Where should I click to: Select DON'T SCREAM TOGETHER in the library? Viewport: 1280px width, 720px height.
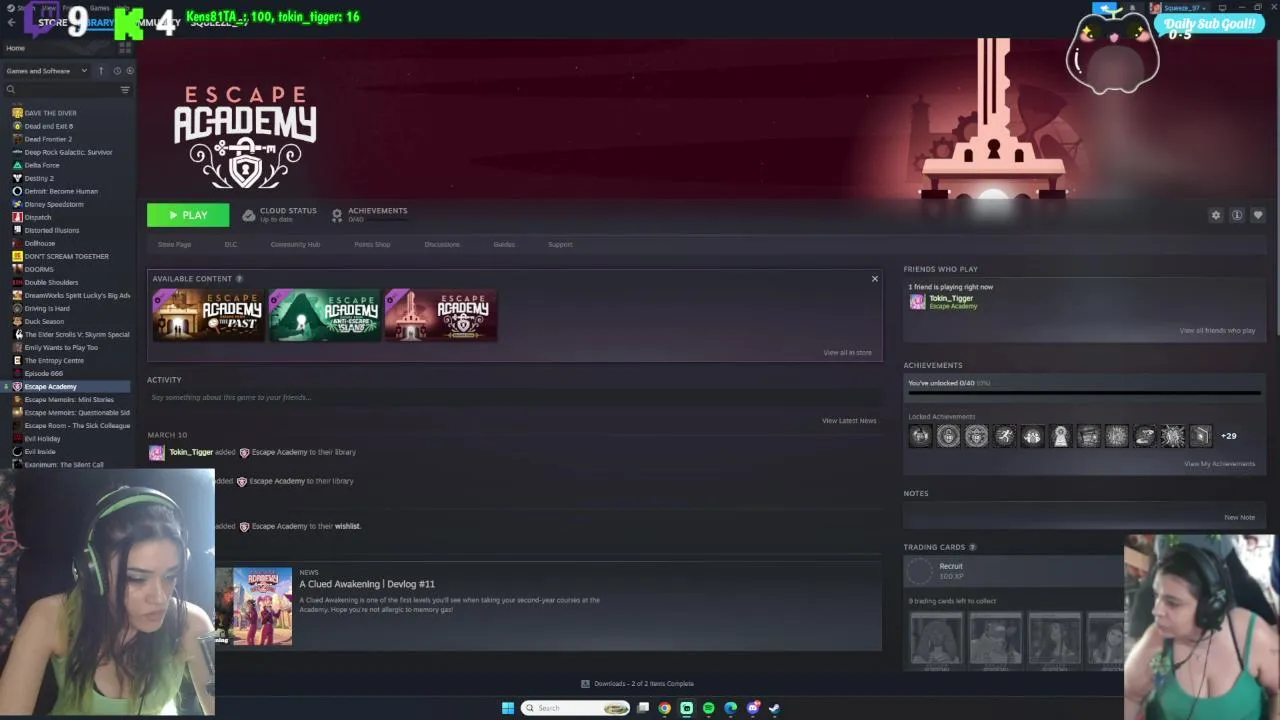[65, 256]
